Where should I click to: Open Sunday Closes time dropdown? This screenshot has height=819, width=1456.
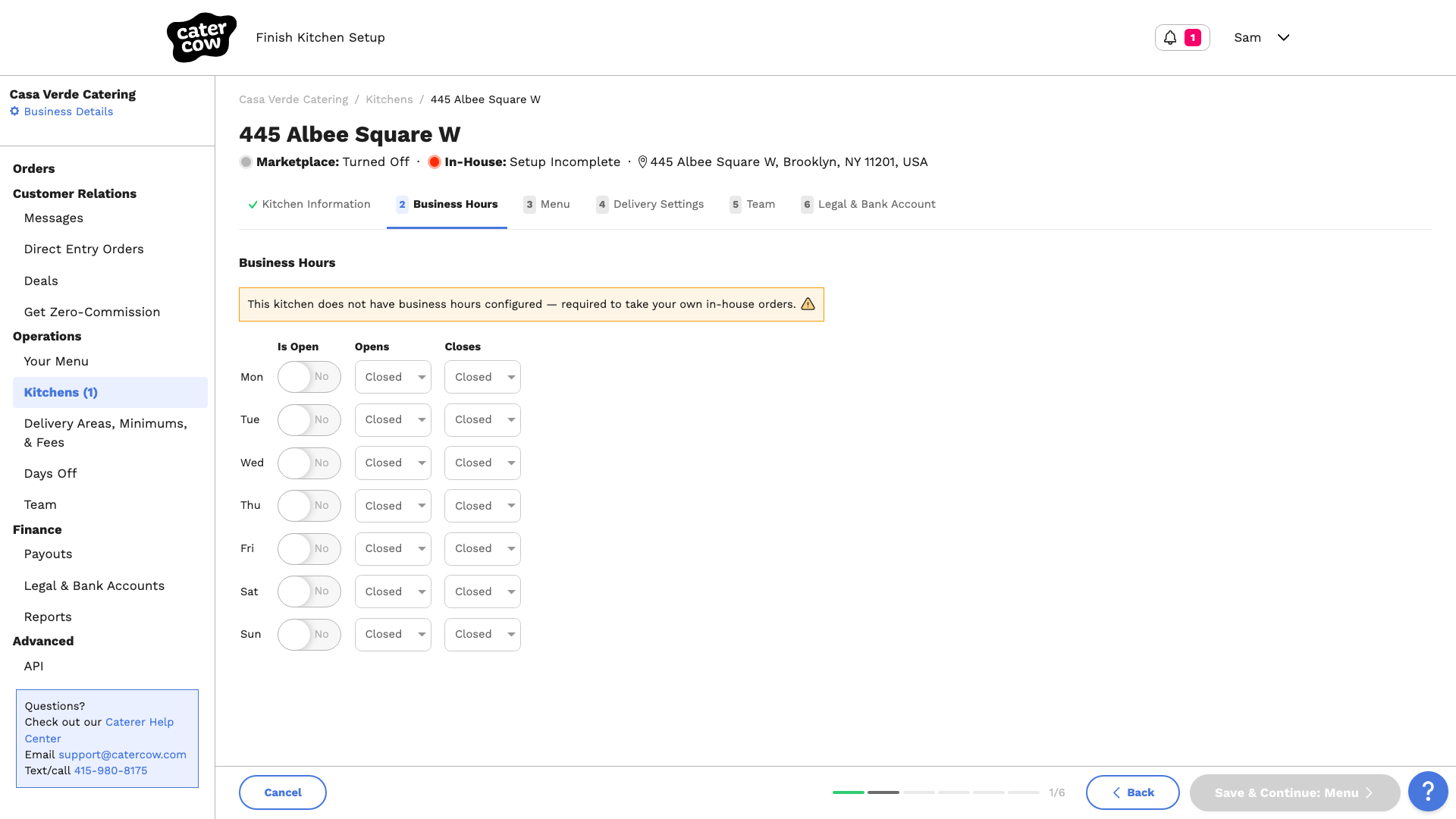pyautogui.click(x=482, y=635)
